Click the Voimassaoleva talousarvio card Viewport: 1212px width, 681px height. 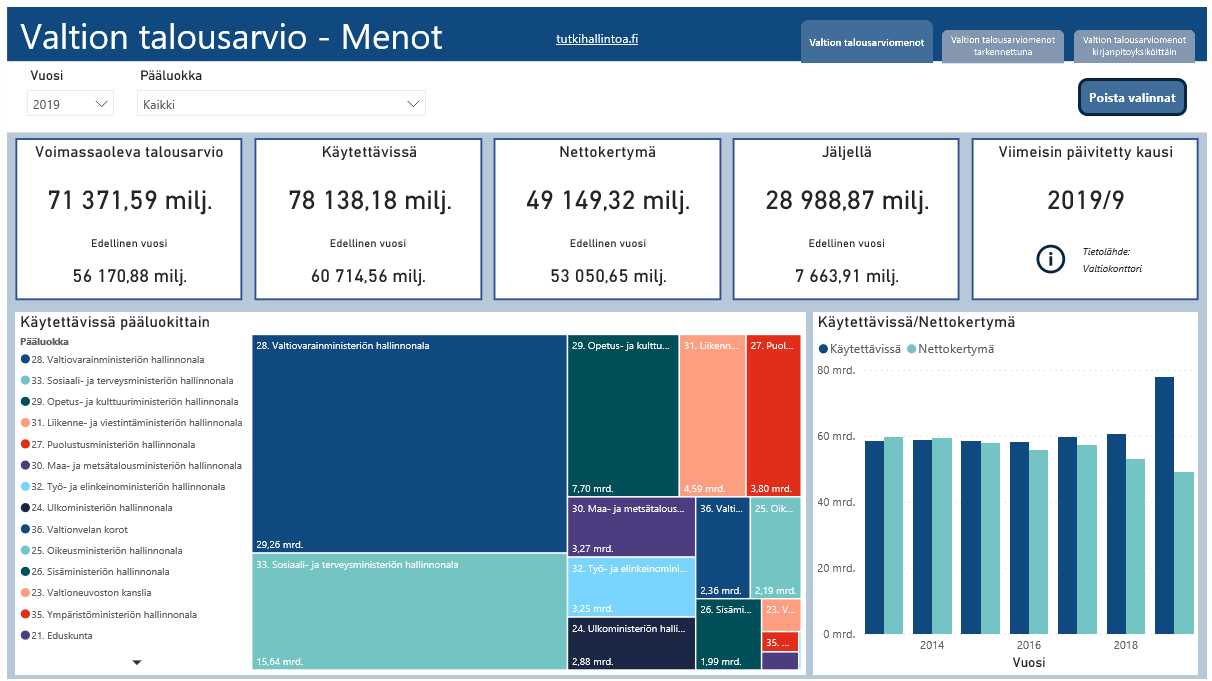coord(129,219)
